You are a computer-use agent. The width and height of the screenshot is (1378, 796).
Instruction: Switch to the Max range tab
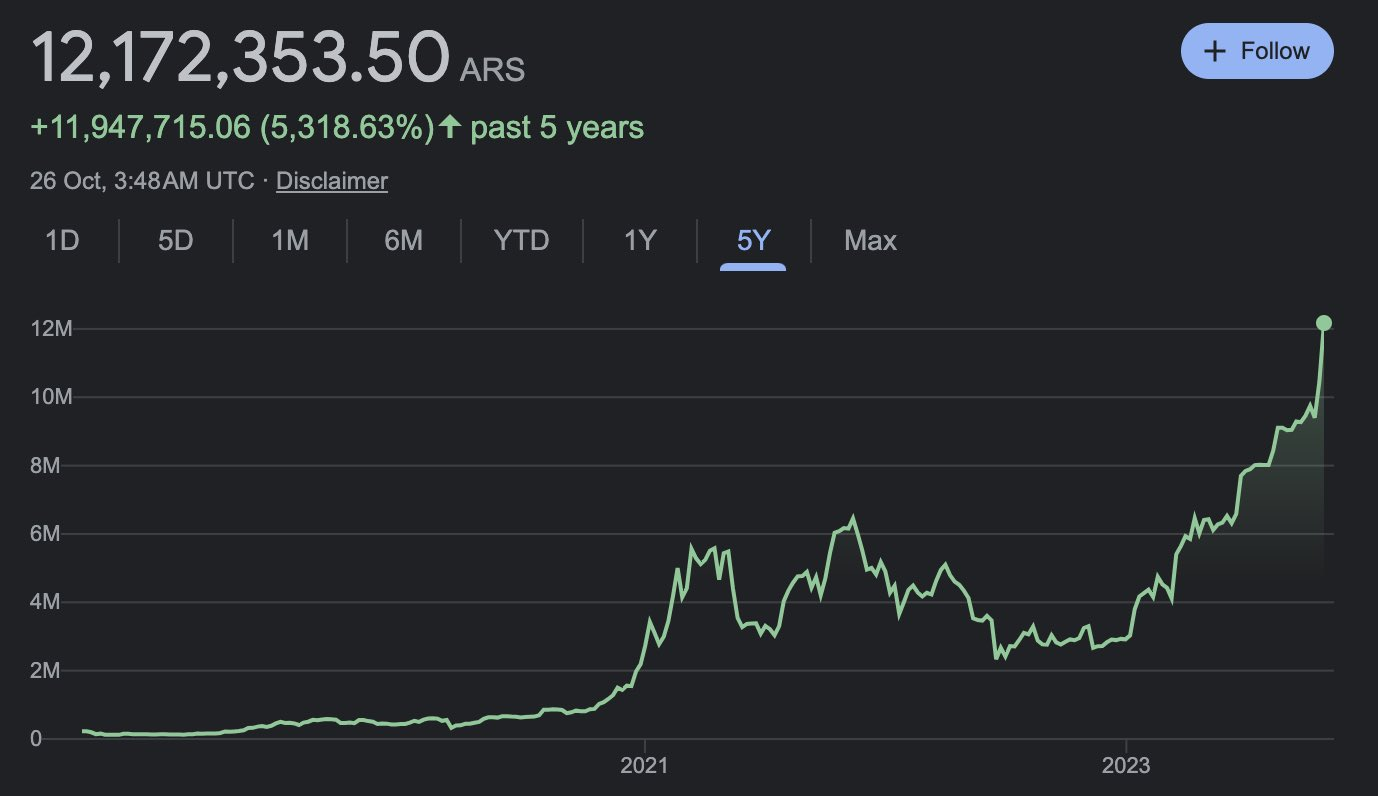pyautogui.click(x=870, y=241)
